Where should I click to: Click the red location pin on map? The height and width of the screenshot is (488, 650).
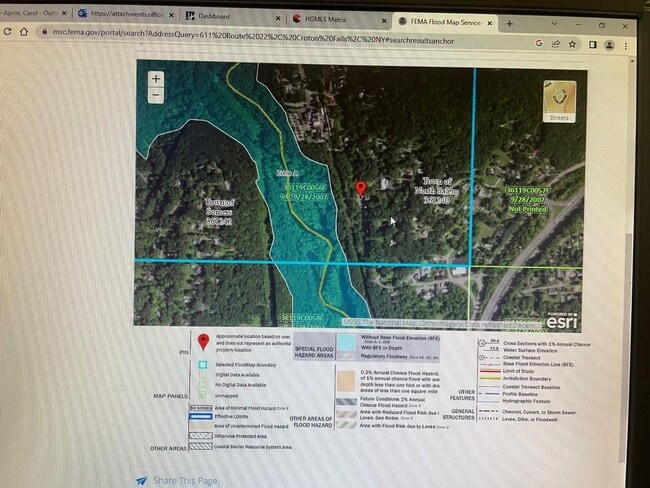point(361,188)
